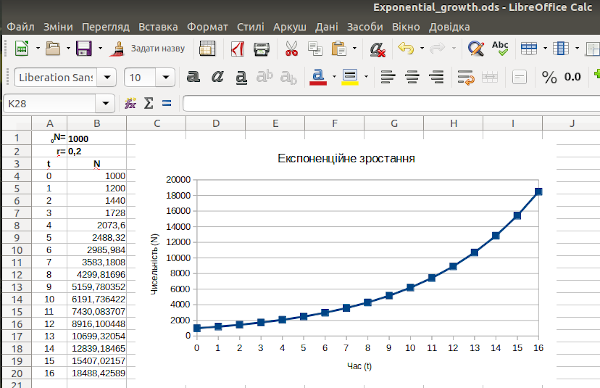Image resolution: width=600 pixels, height=388 pixels.
Task: Expand the Liberation Sans font name dropdown
Action: [107, 77]
